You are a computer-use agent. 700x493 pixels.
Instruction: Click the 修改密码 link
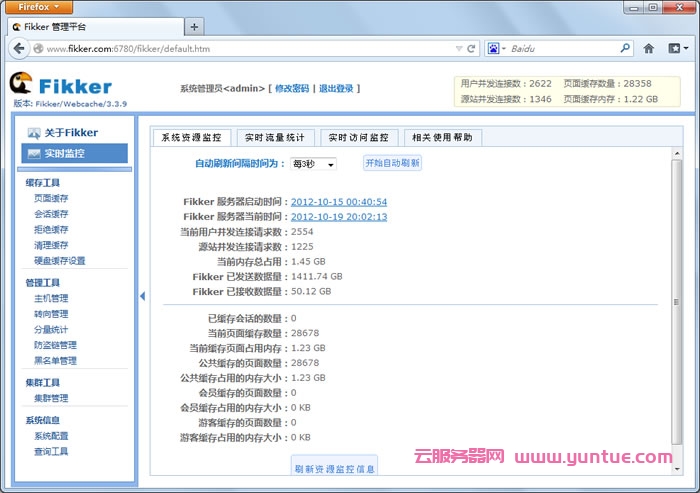tap(292, 89)
